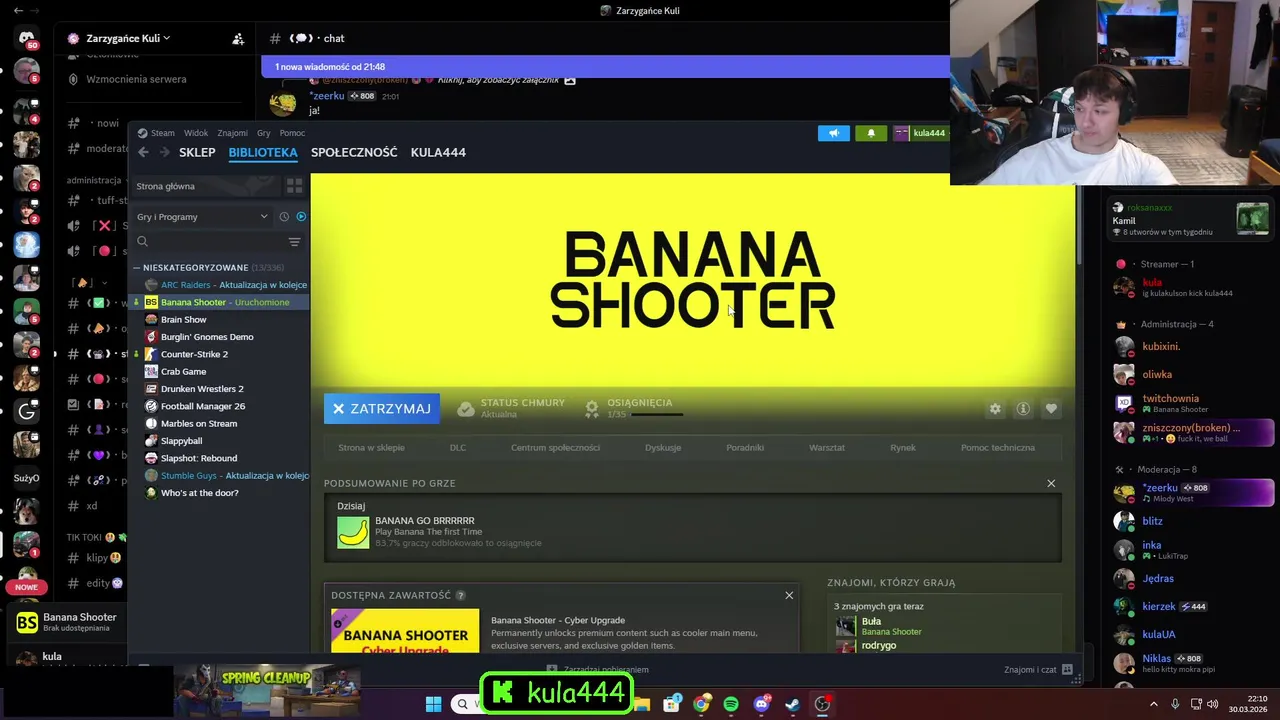Open Banana Shooter game settings gear

995,409
